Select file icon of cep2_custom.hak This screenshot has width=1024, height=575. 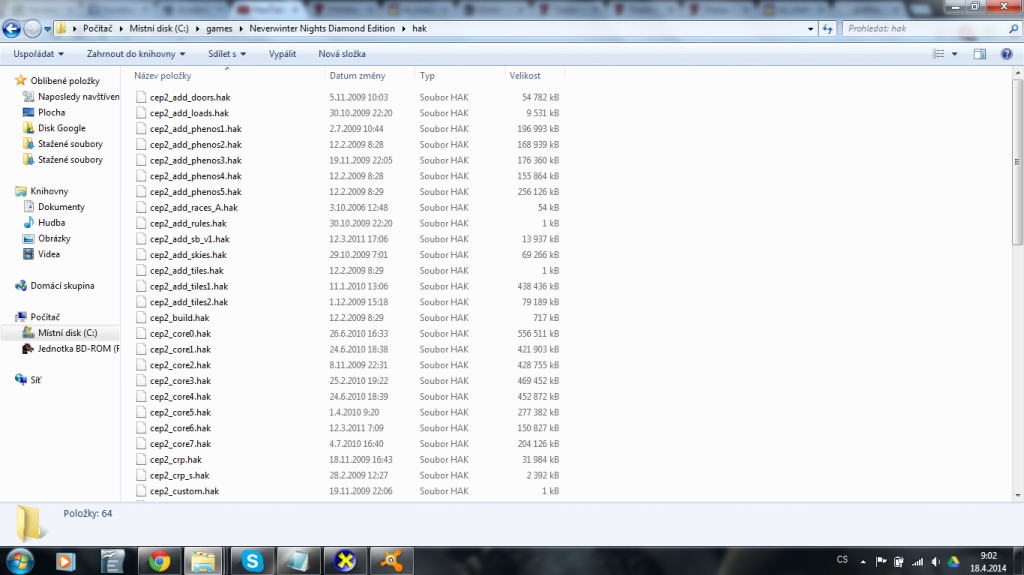[141, 491]
